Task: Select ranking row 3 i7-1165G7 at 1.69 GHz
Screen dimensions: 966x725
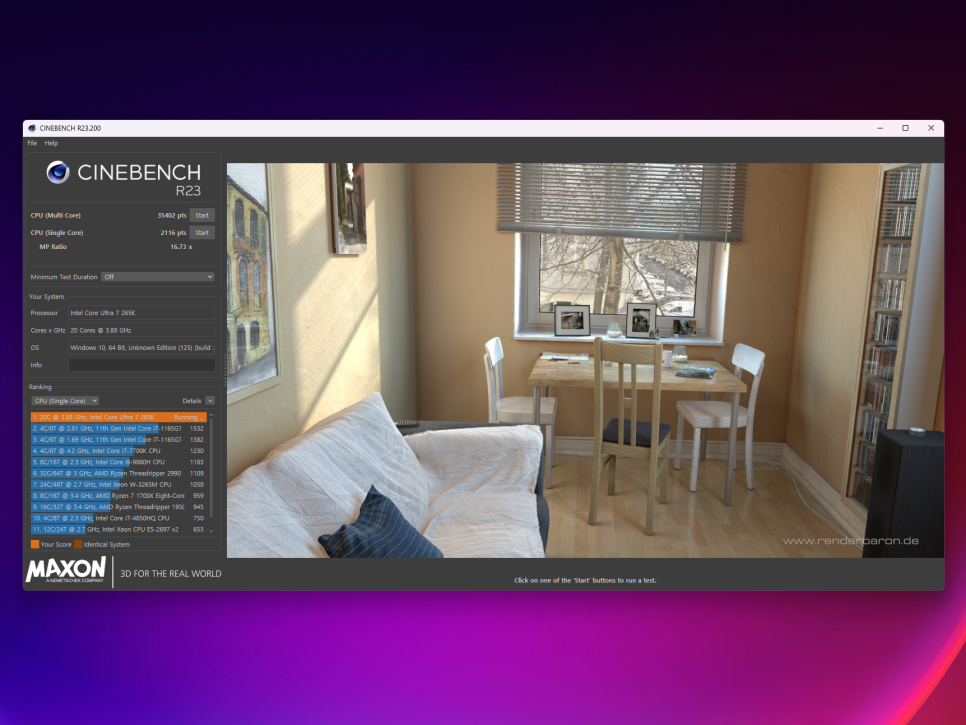Action: click(x=118, y=440)
